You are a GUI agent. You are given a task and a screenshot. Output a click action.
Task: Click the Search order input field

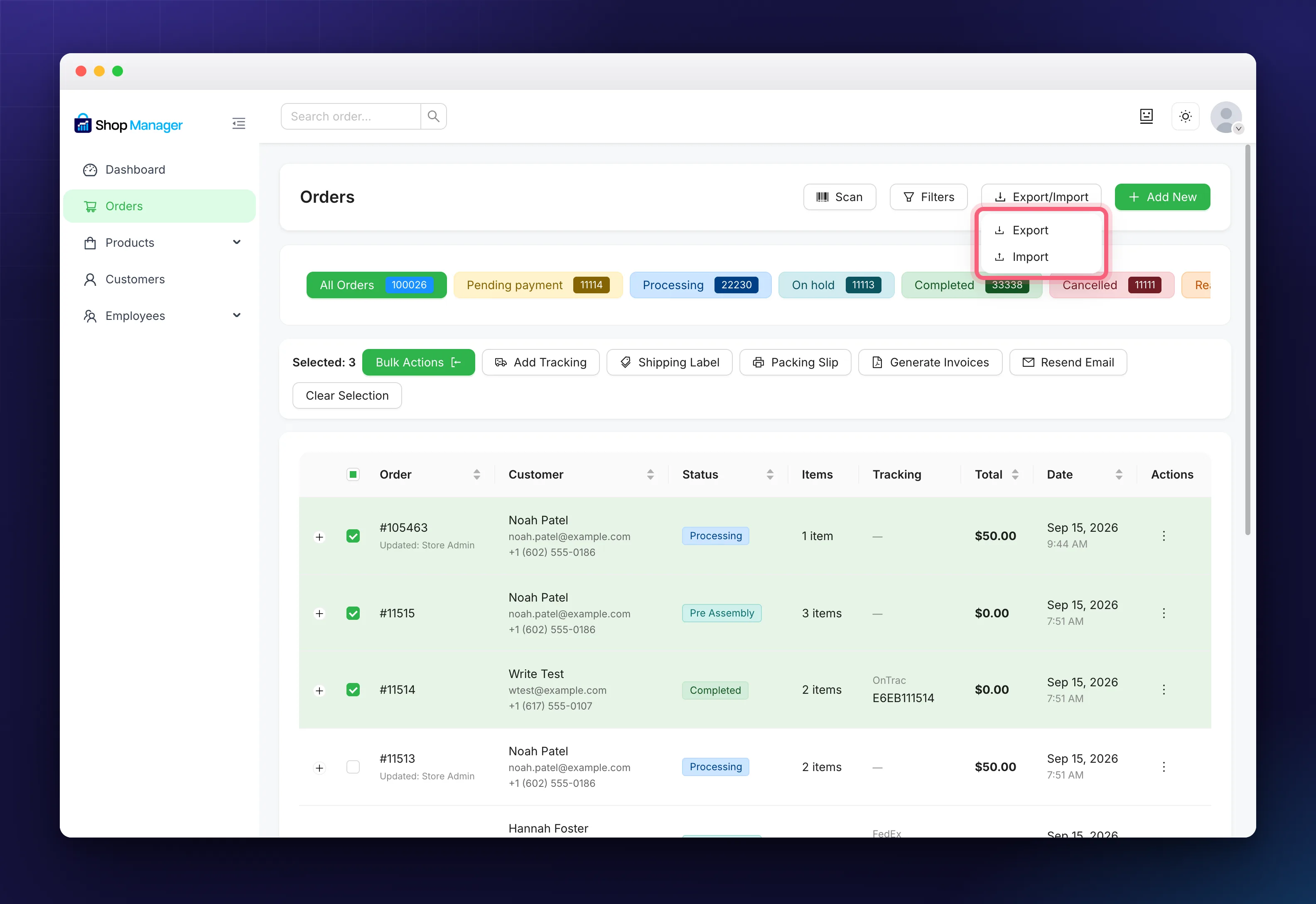pos(351,116)
